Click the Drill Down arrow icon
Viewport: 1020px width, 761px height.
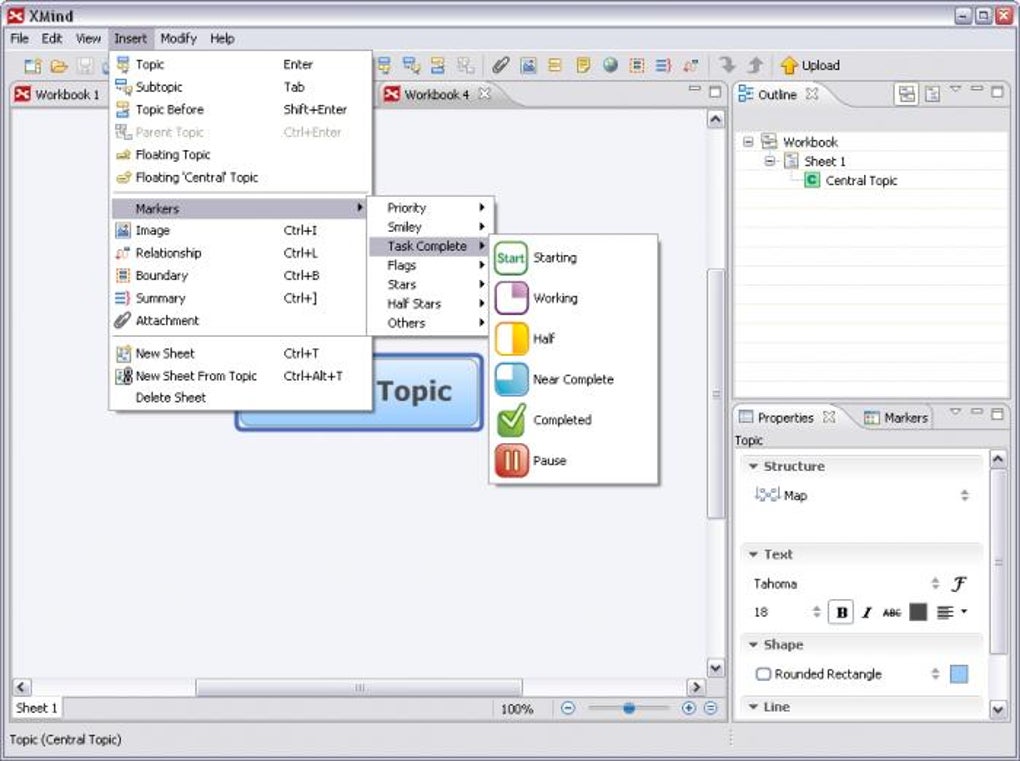coord(727,65)
